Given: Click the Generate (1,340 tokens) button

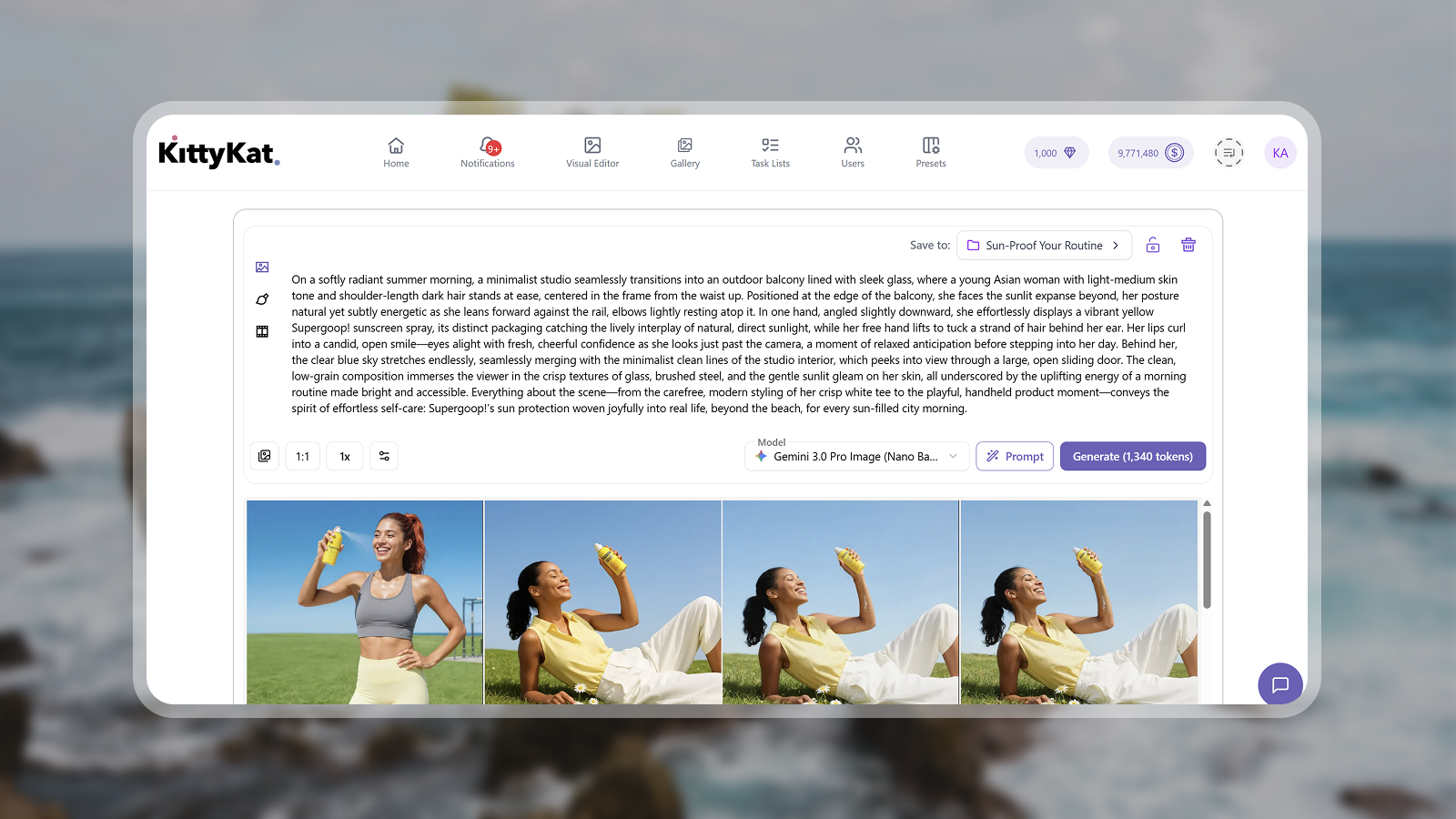Looking at the screenshot, I should tap(1132, 457).
